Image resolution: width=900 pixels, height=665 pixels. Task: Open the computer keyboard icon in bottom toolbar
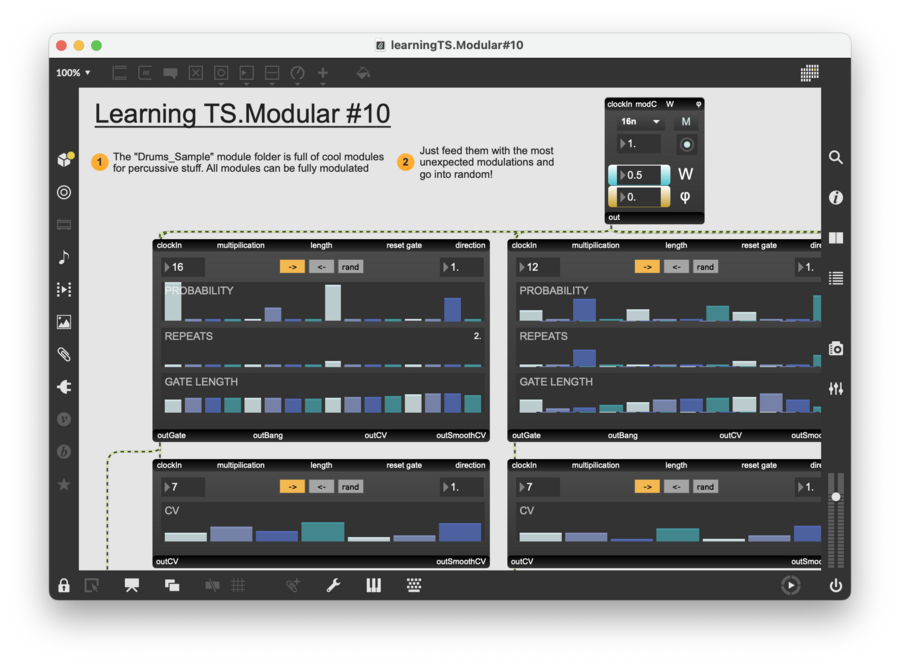(x=414, y=585)
